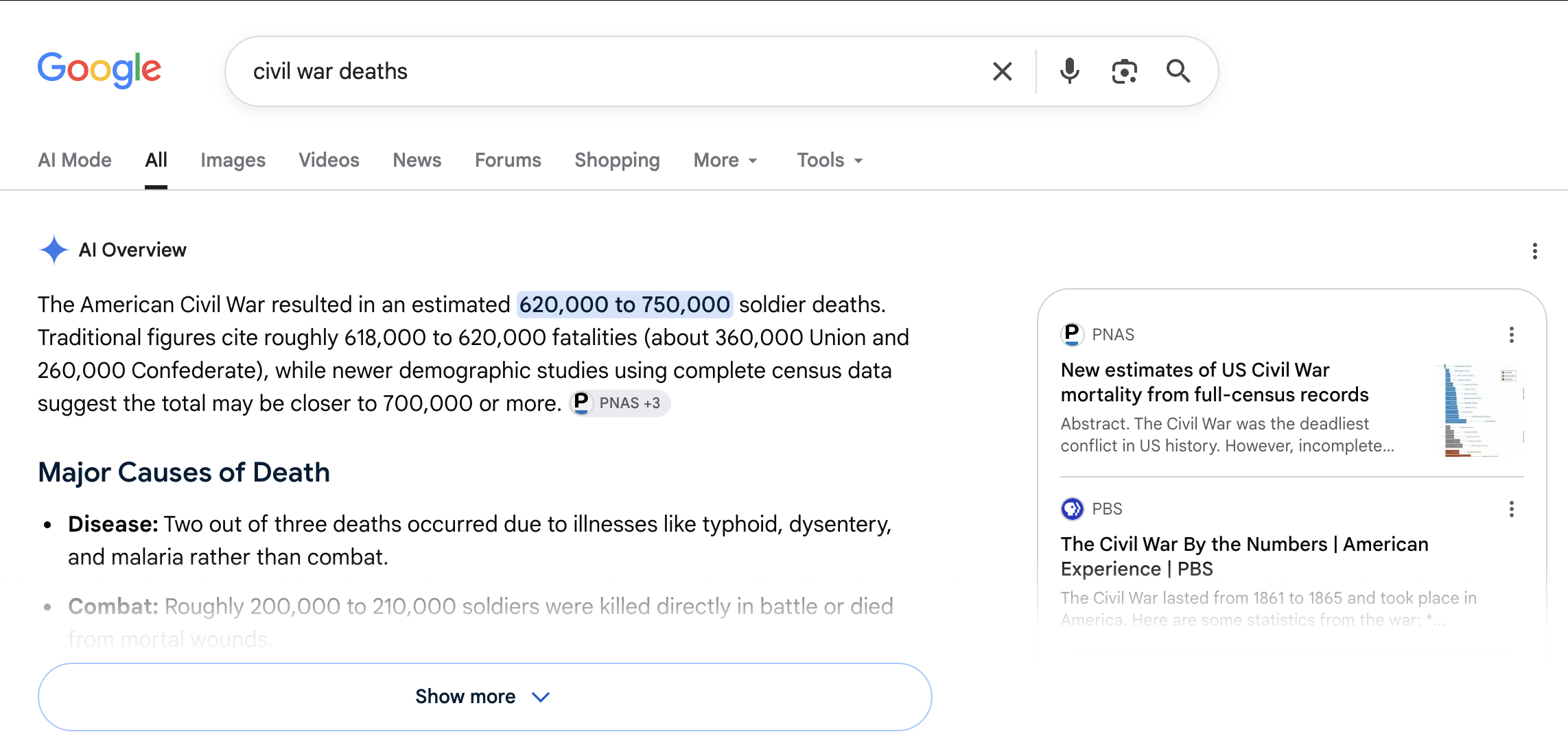Open three-dot menu for the PNAS source card
Image resolution: width=1568 pixels, height=745 pixels.
[1512, 335]
